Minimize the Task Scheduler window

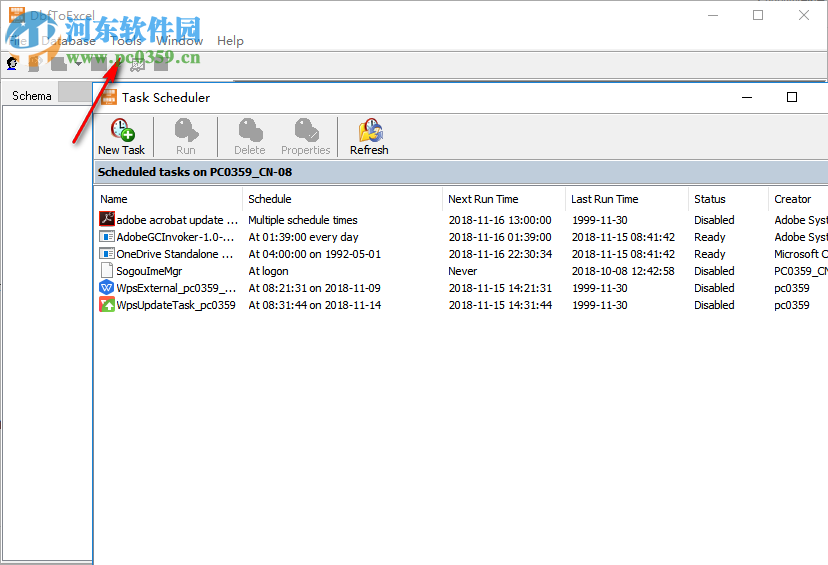tap(747, 97)
